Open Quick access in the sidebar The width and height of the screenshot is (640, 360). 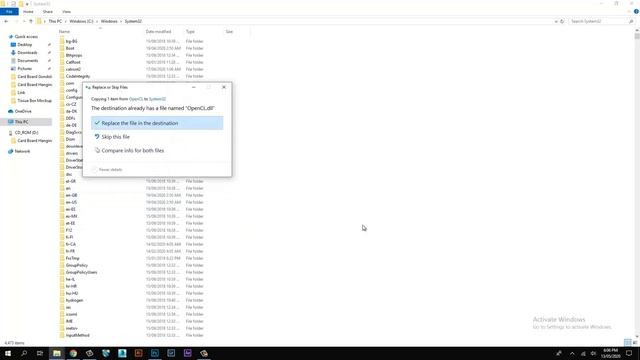(26, 37)
